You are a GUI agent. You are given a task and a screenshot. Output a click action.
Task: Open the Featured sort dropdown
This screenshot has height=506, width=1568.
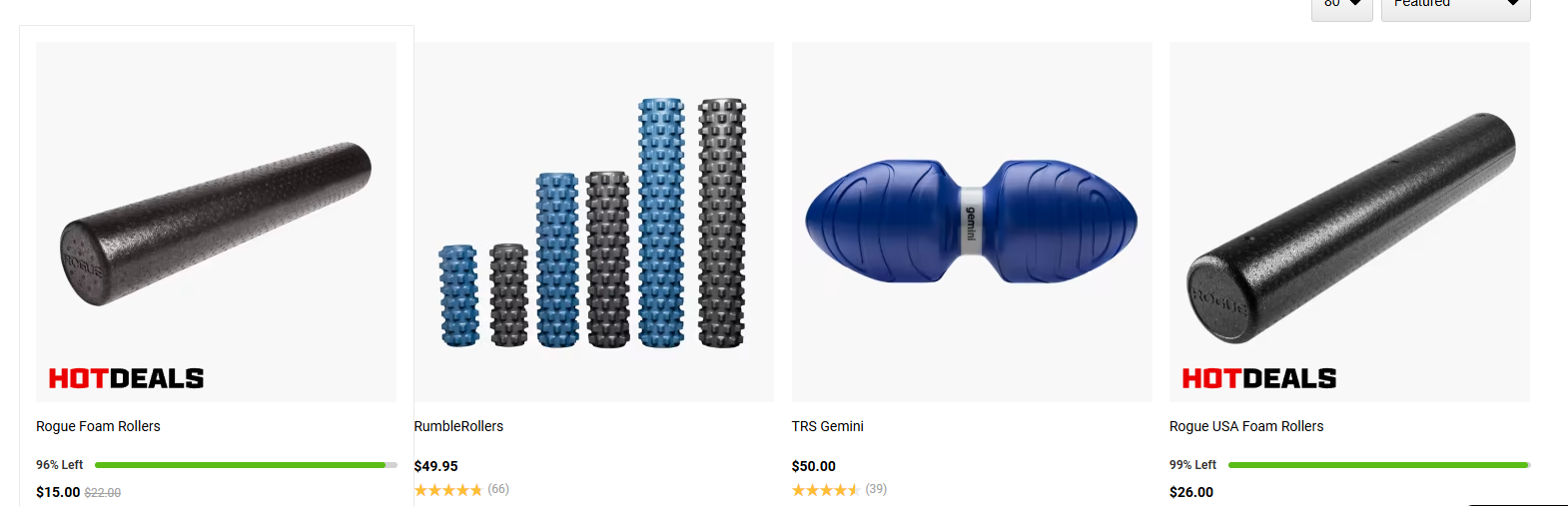tap(1455, 6)
